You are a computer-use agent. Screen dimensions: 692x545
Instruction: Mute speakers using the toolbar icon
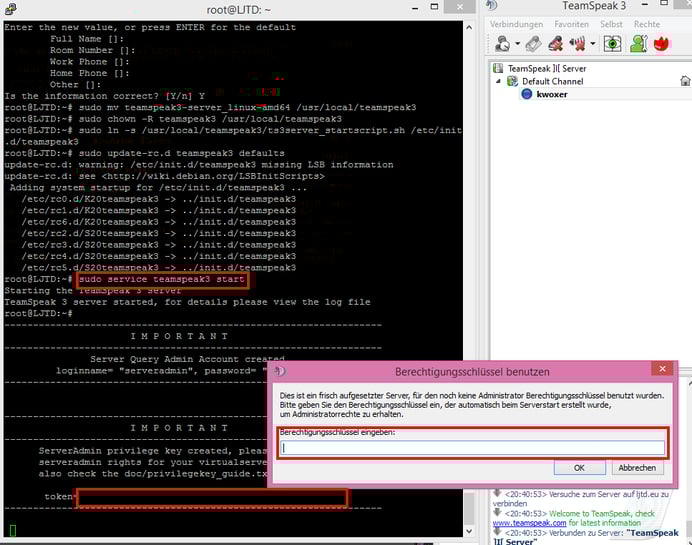point(579,44)
